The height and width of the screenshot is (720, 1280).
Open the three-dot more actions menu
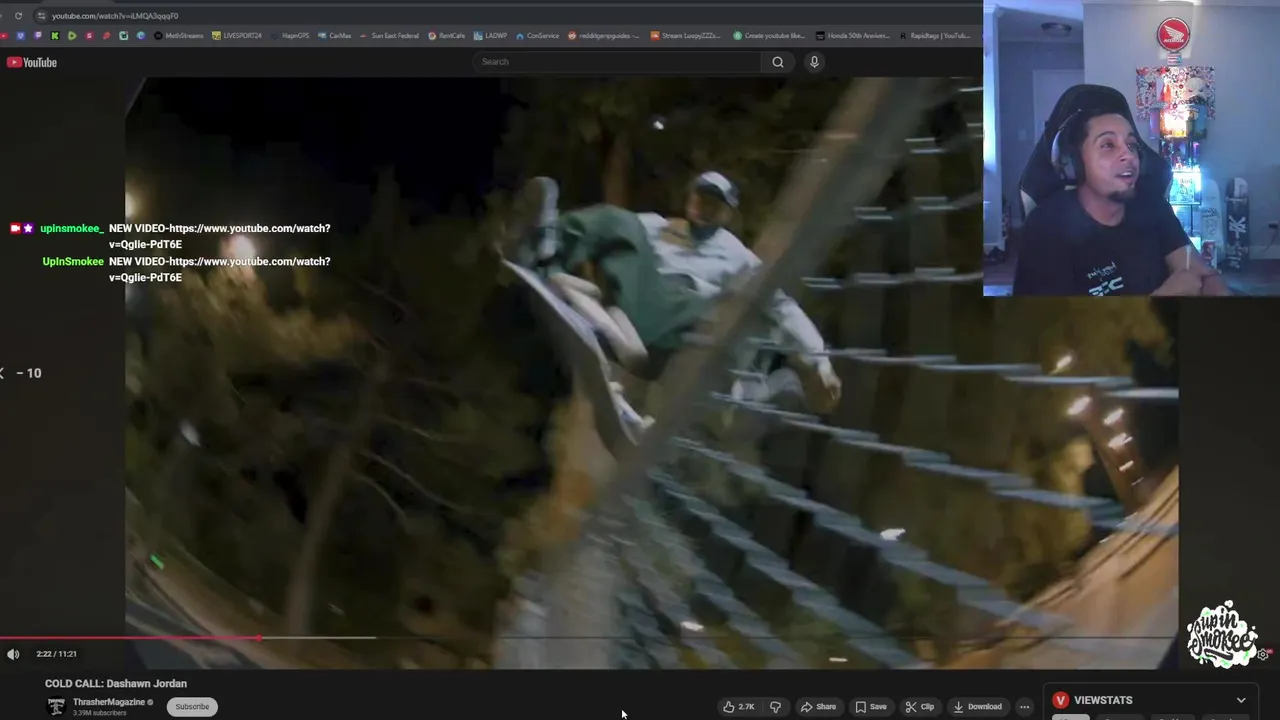pyautogui.click(x=1024, y=707)
